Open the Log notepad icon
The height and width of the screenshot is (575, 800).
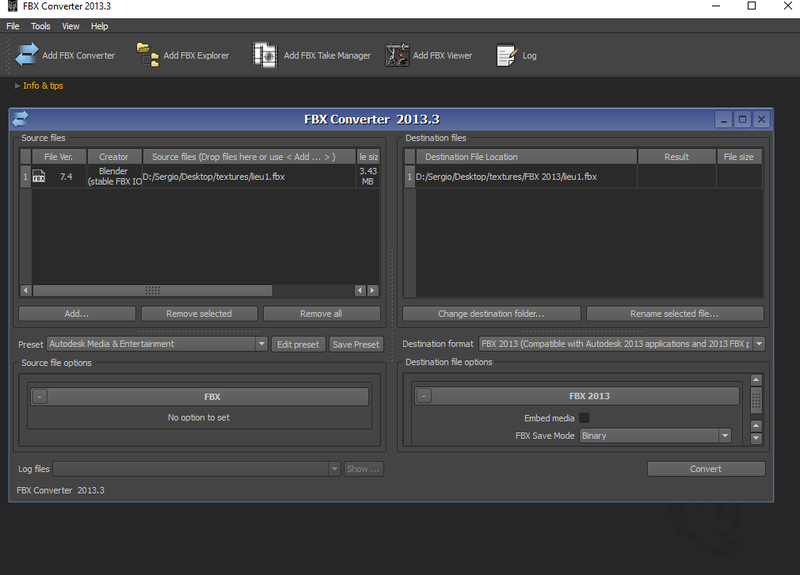pyautogui.click(x=506, y=55)
